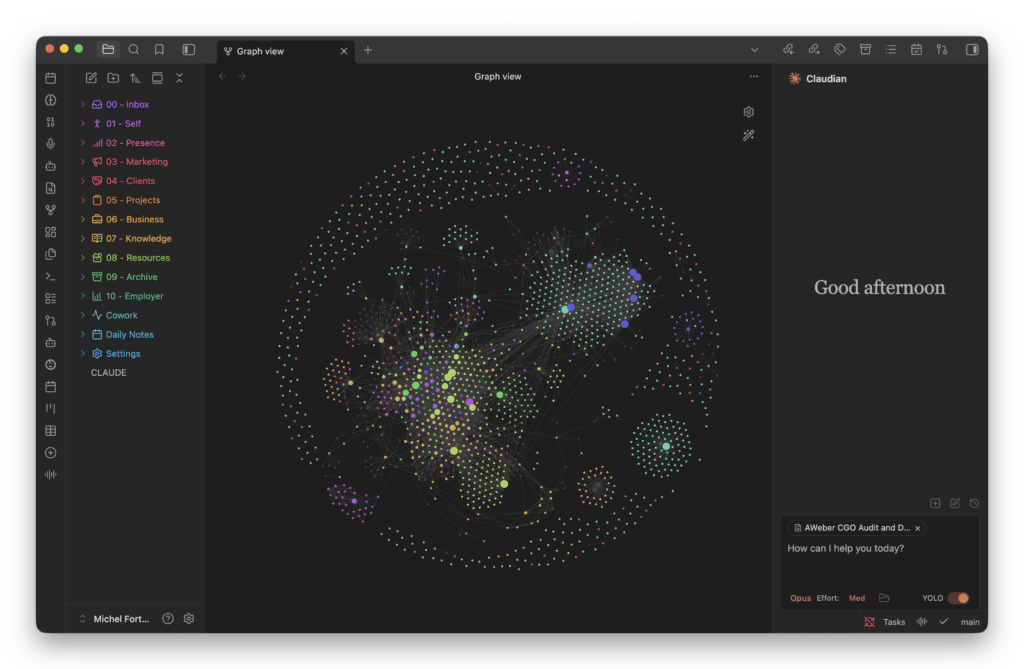Collapse all folders in explorer toolbar
Image resolution: width=1024 pixels, height=669 pixels.
point(179,78)
